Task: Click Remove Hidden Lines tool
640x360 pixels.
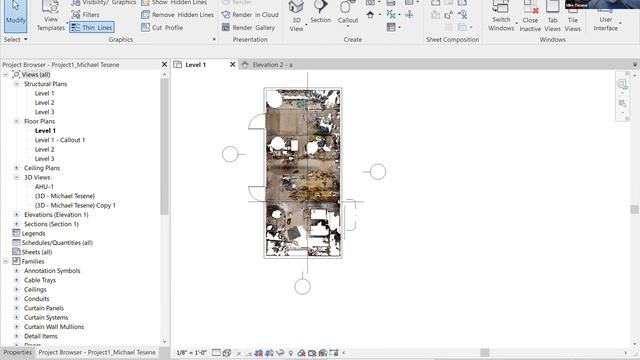Action: [x=177, y=15]
